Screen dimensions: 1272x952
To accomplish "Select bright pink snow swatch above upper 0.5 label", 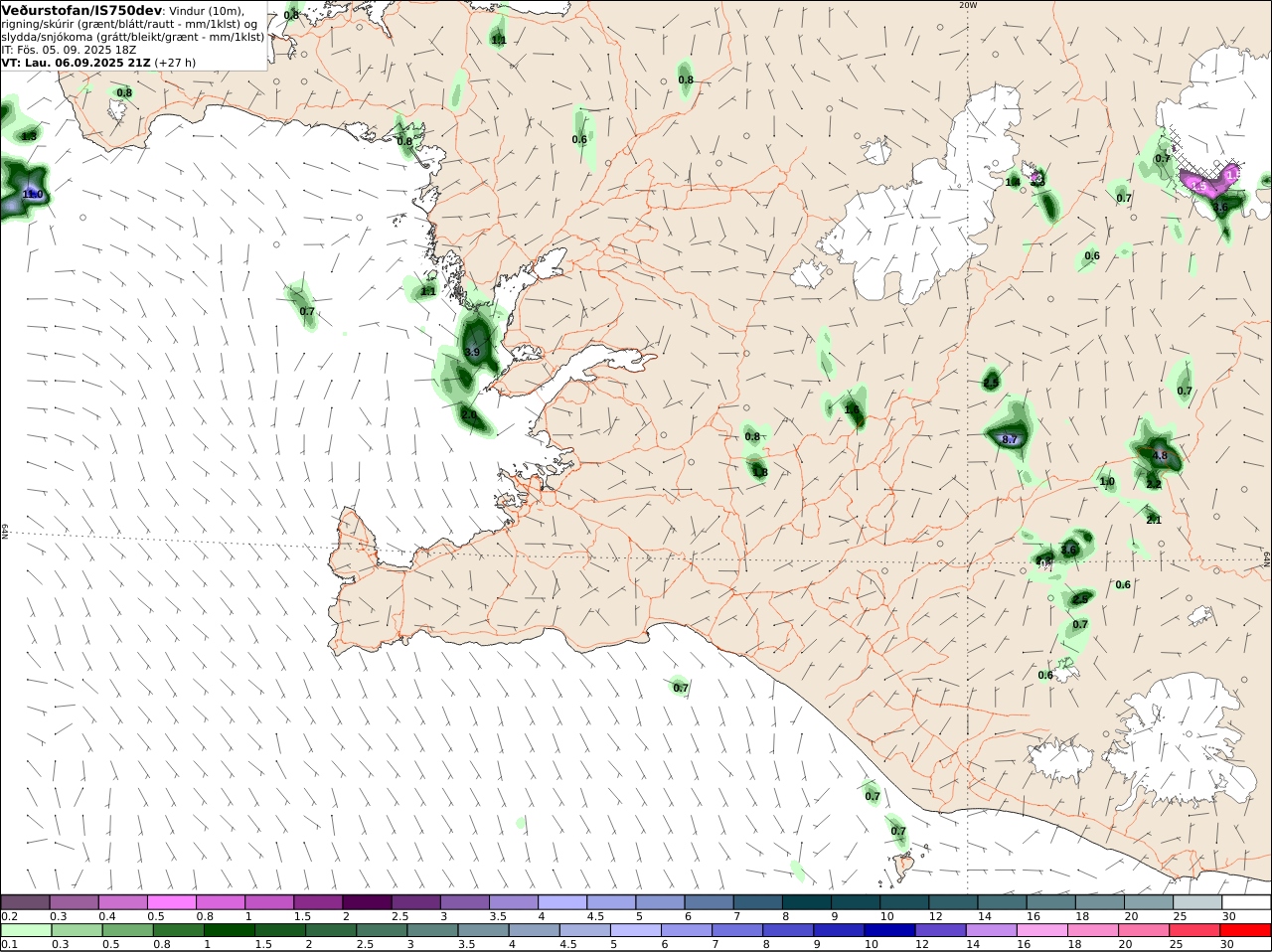I will click(x=171, y=902).
